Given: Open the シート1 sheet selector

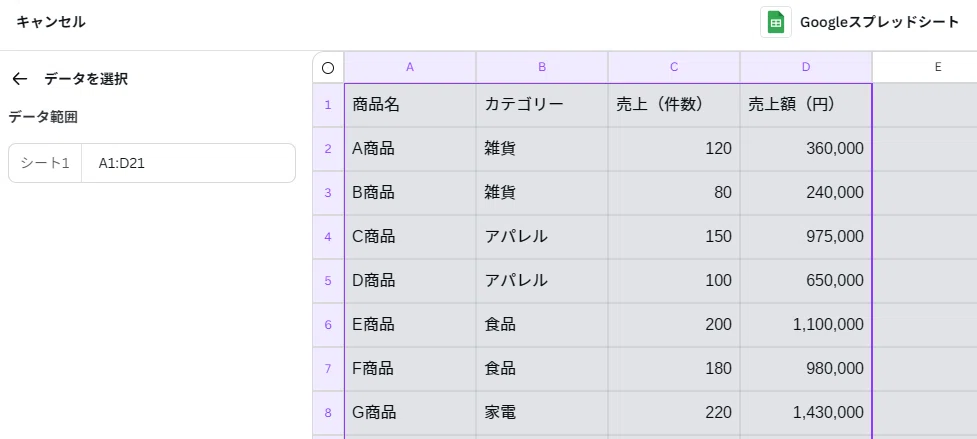Looking at the screenshot, I should tap(45, 163).
